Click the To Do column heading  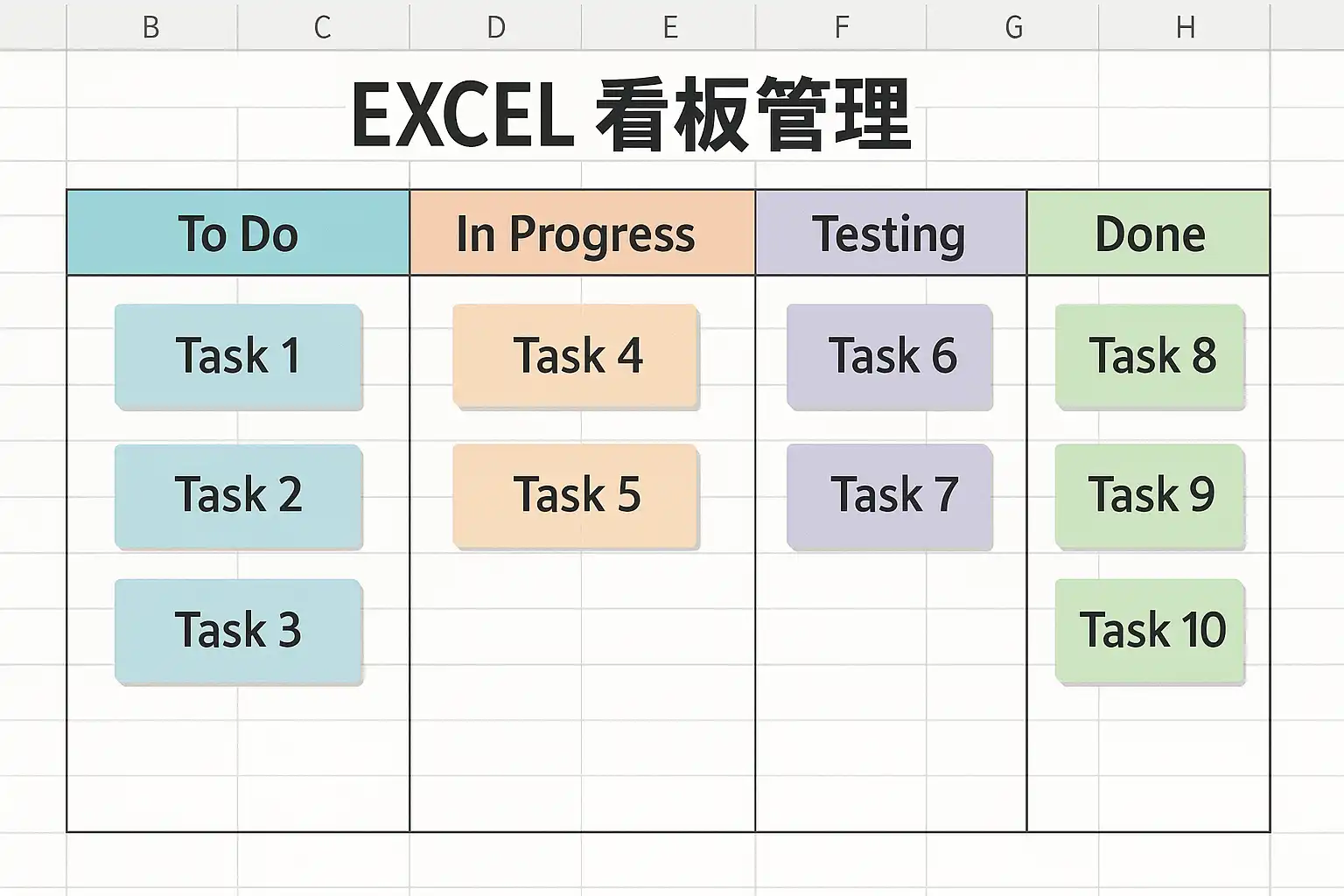[238, 234]
